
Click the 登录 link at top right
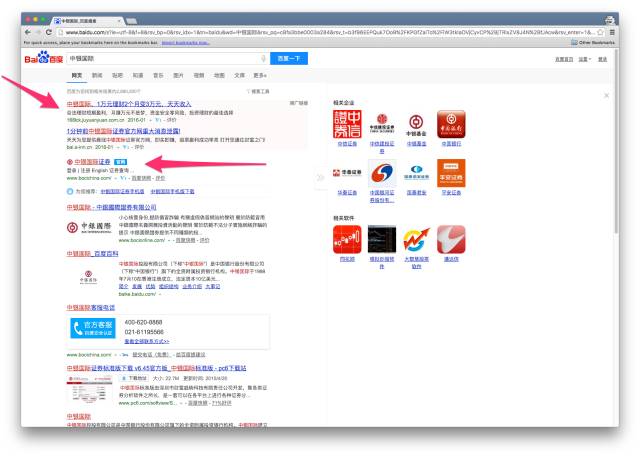[x=602, y=59]
